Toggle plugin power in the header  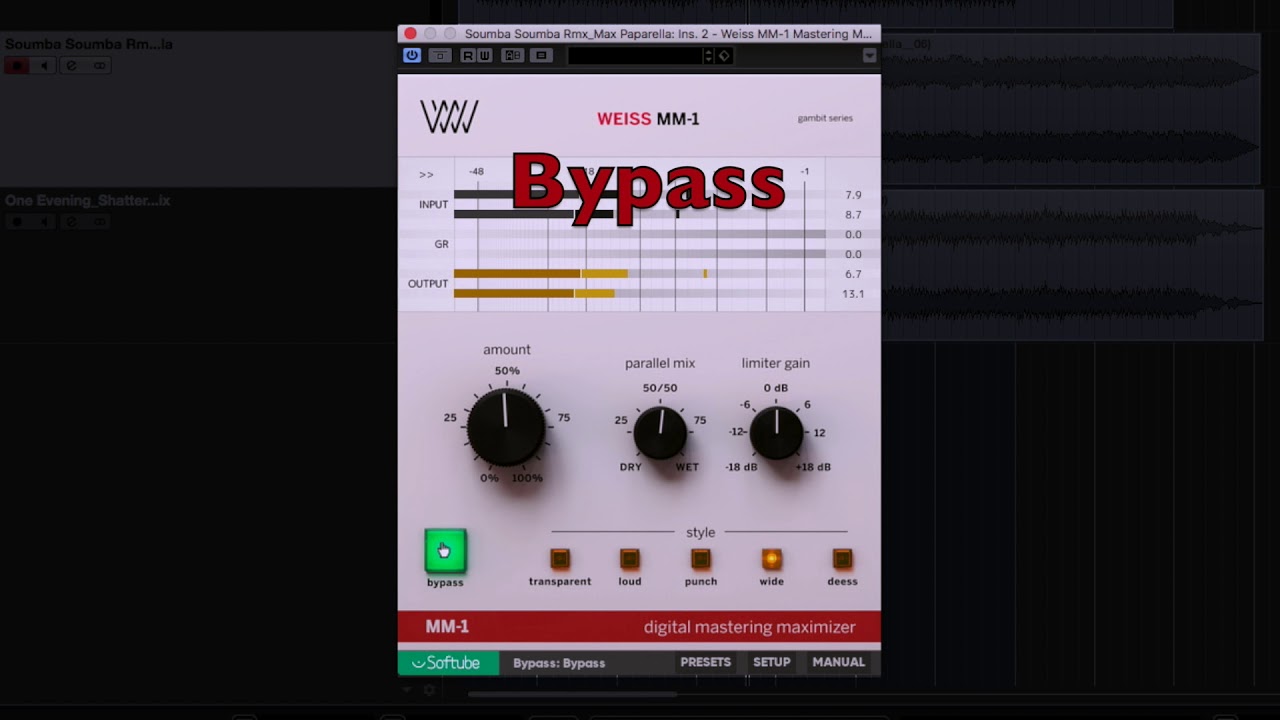(x=412, y=56)
